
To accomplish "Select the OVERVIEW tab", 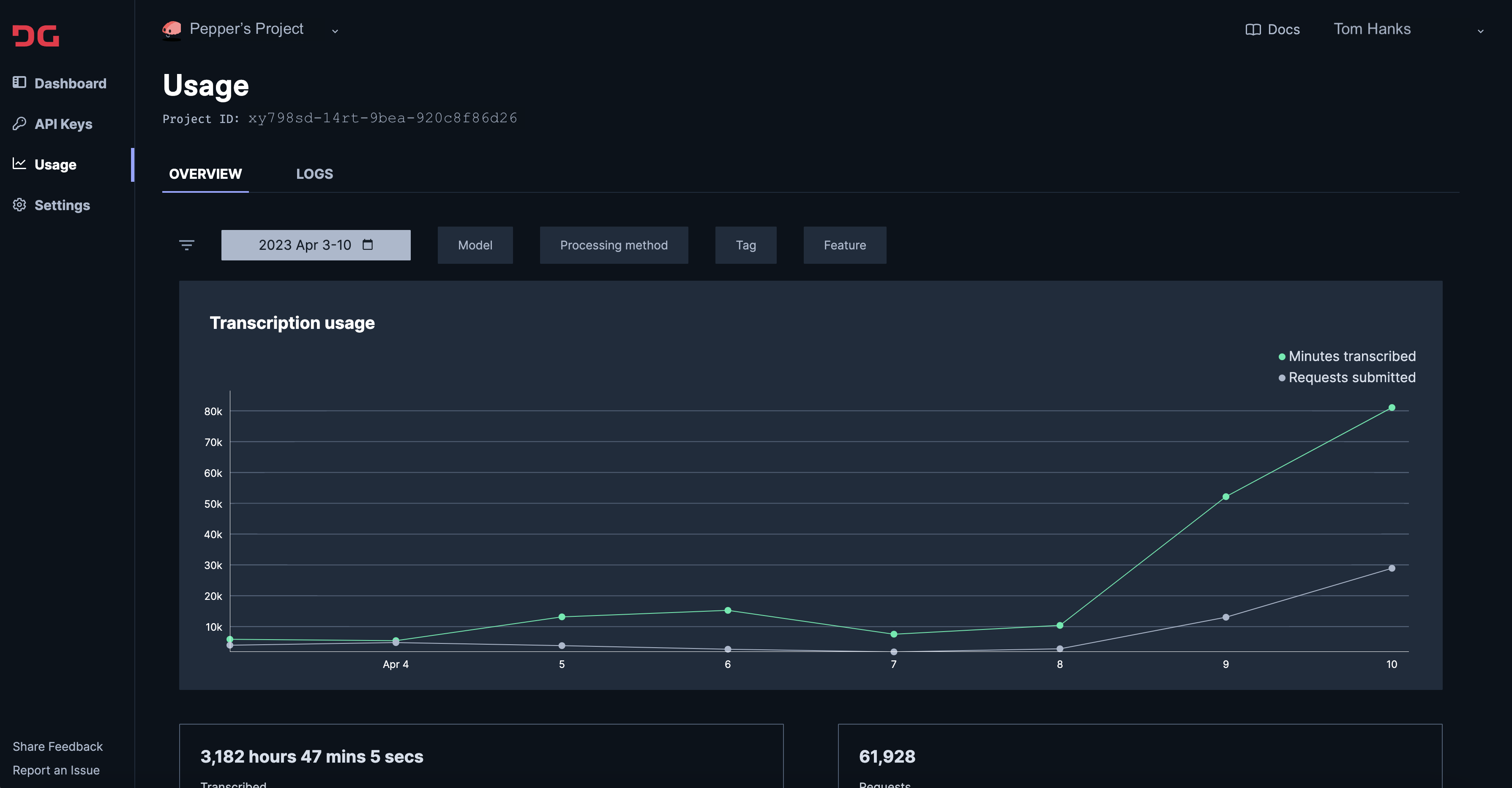I will pos(205,174).
